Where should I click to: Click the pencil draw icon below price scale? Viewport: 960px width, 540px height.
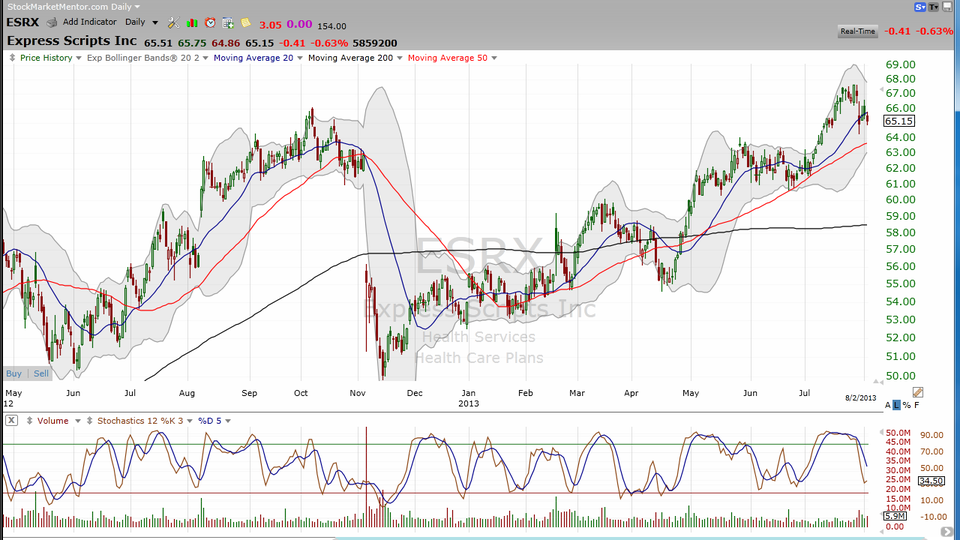[x=917, y=392]
